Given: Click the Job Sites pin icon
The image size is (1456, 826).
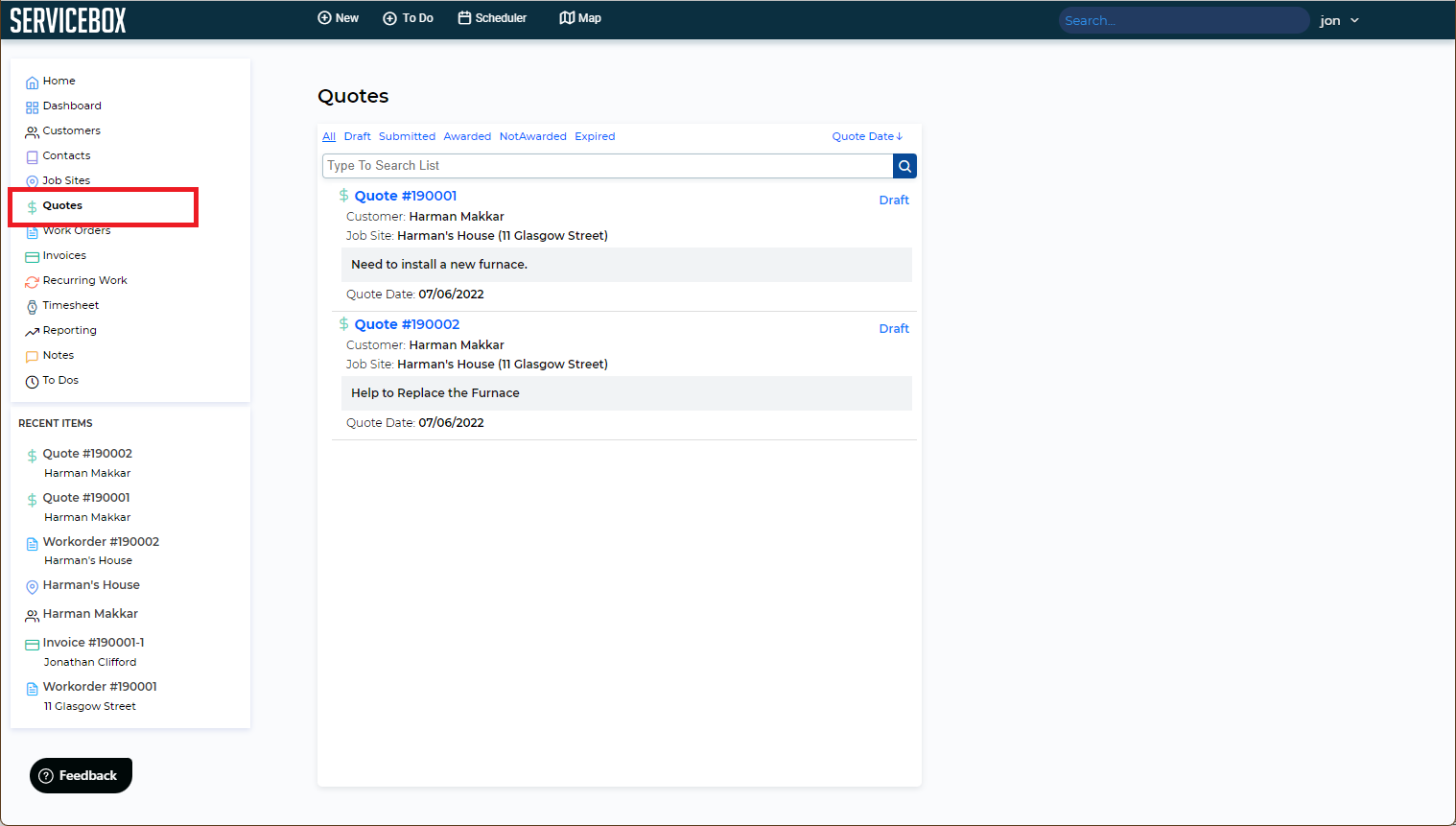Looking at the screenshot, I should point(32,181).
